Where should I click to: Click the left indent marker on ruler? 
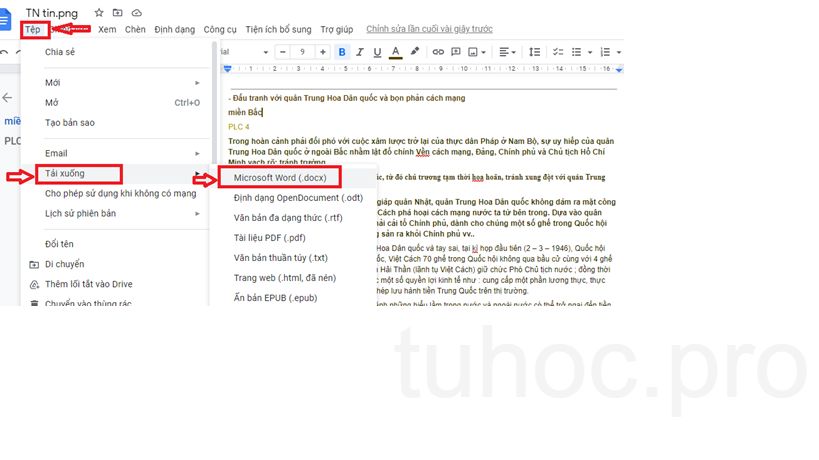click(x=227, y=69)
